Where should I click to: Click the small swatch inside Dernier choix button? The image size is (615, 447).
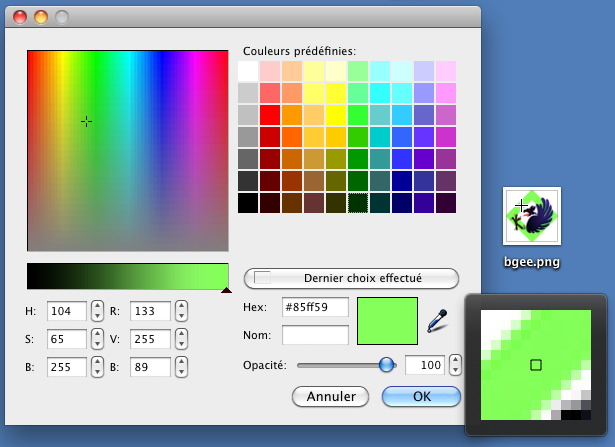pos(262,278)
